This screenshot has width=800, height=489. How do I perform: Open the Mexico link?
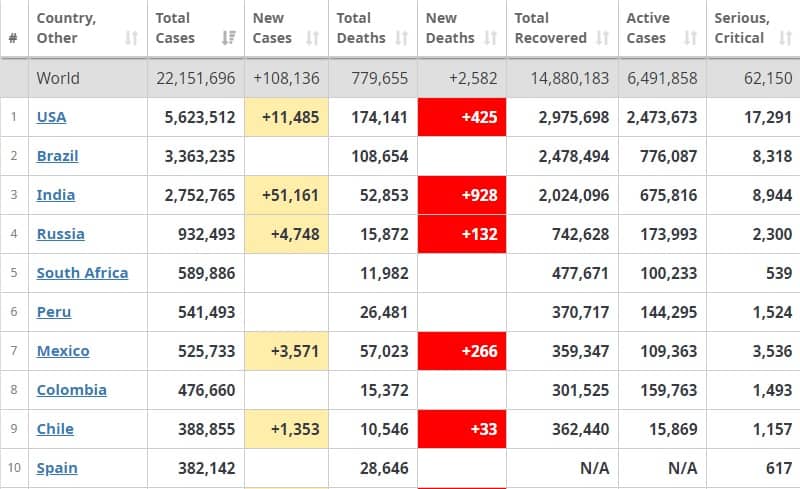[x=63, y=351]
